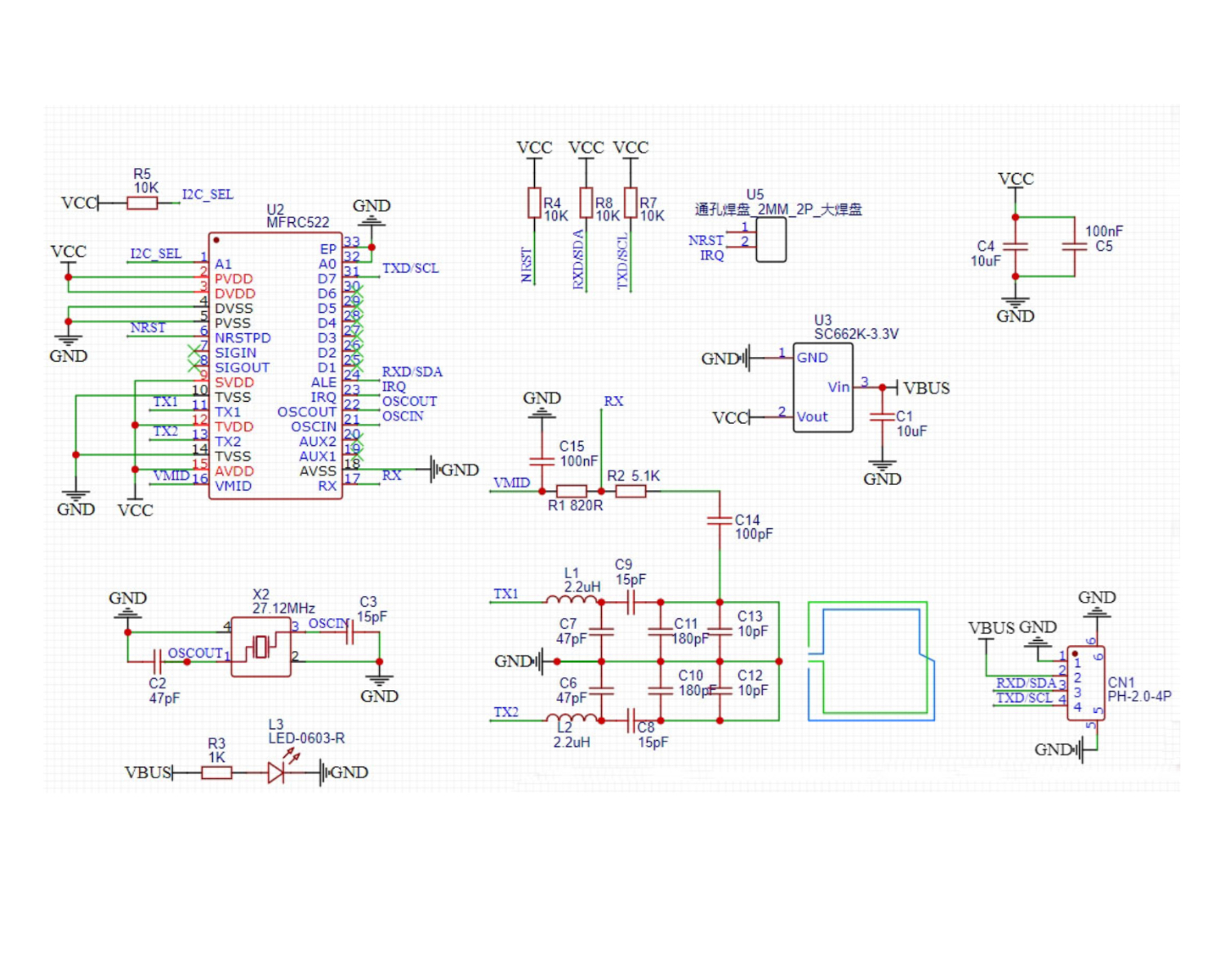Viewport: 1225px width, 980px height.
Task: Click the 27.12MHz crystal X2 symbol
Action: coord(261,647)
